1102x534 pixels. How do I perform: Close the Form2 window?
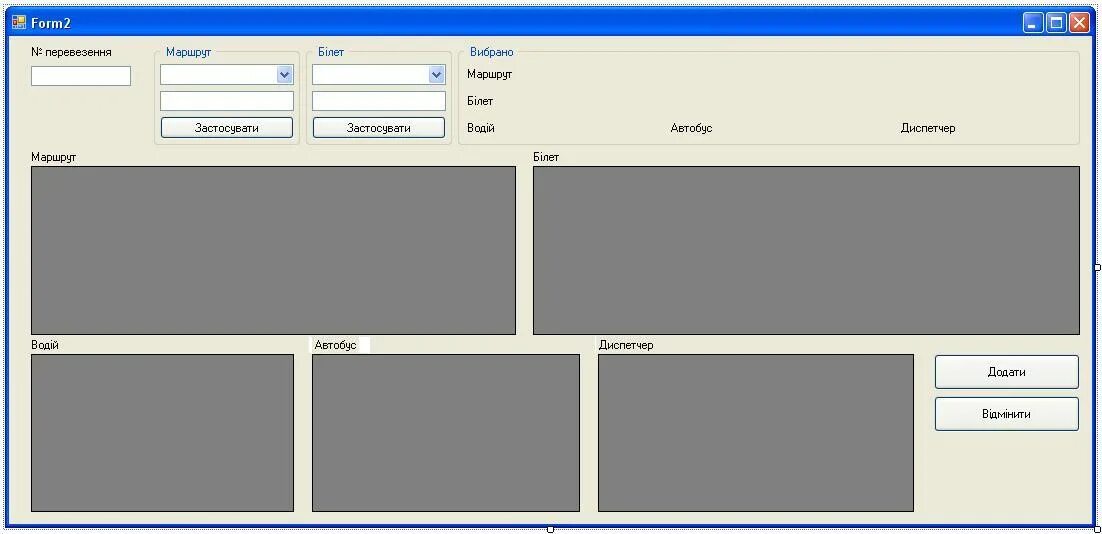tap(1079, 23)
